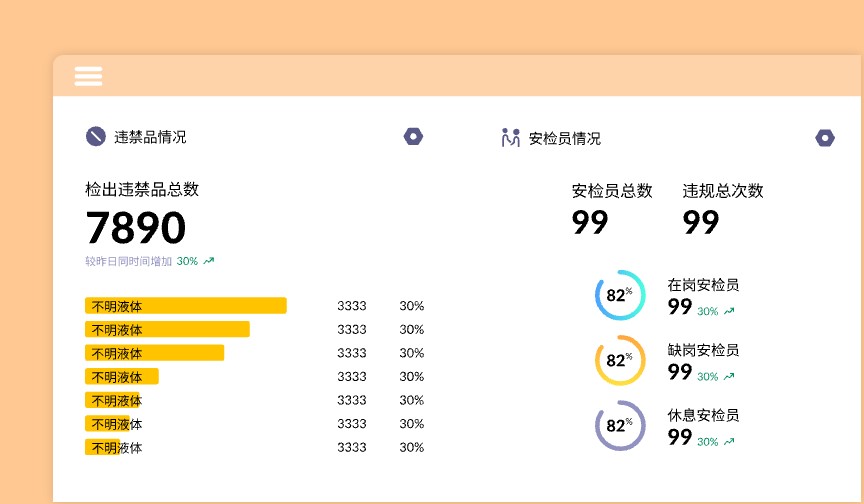This screenshot has width=864, height=504.
Task: Click the 99 under 安检员总数
Action: click(x=590, y=222)
